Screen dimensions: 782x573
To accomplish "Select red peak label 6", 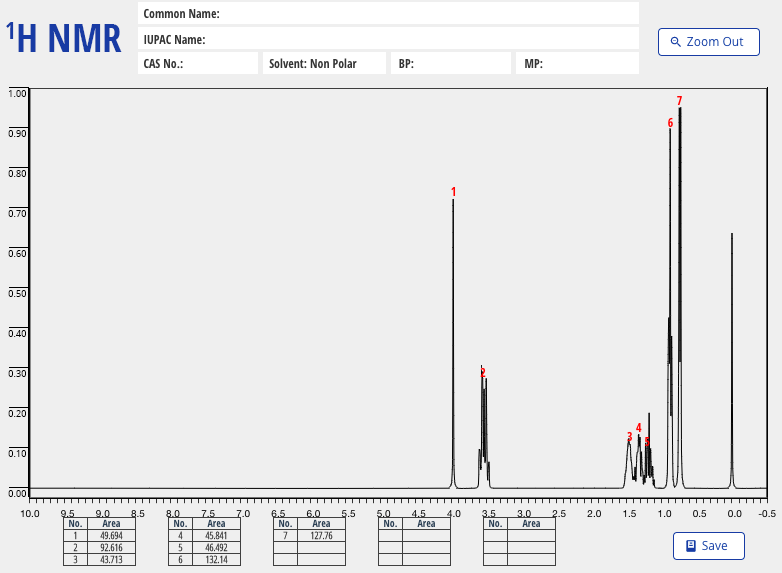I will click(x=670, y=123).
